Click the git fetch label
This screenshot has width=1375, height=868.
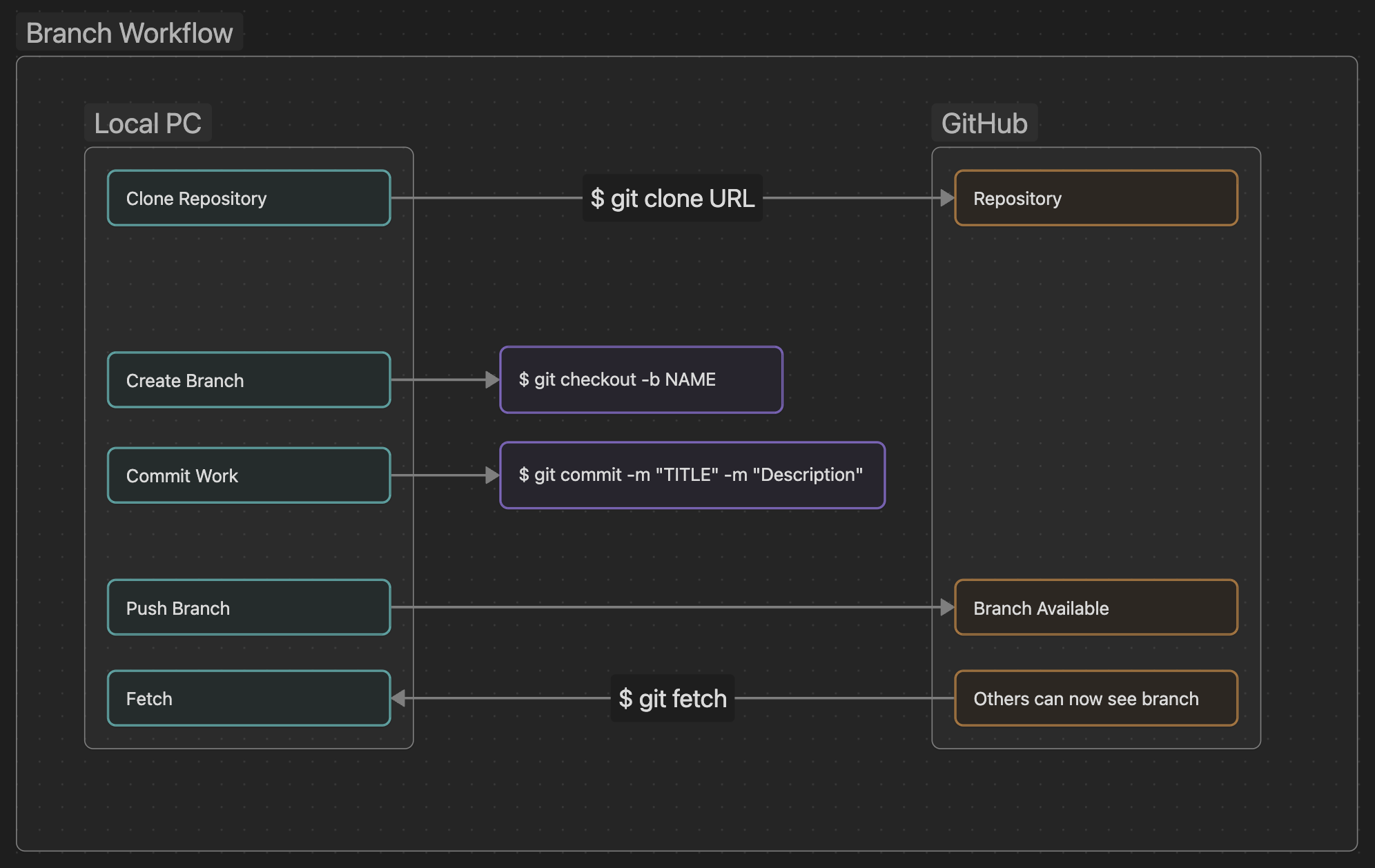tap(672, 698)
